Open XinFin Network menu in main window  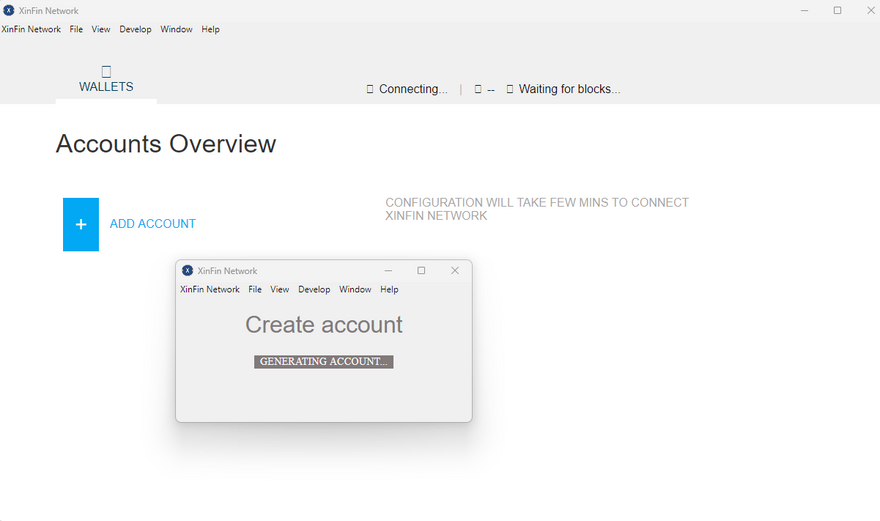point(31,29)
